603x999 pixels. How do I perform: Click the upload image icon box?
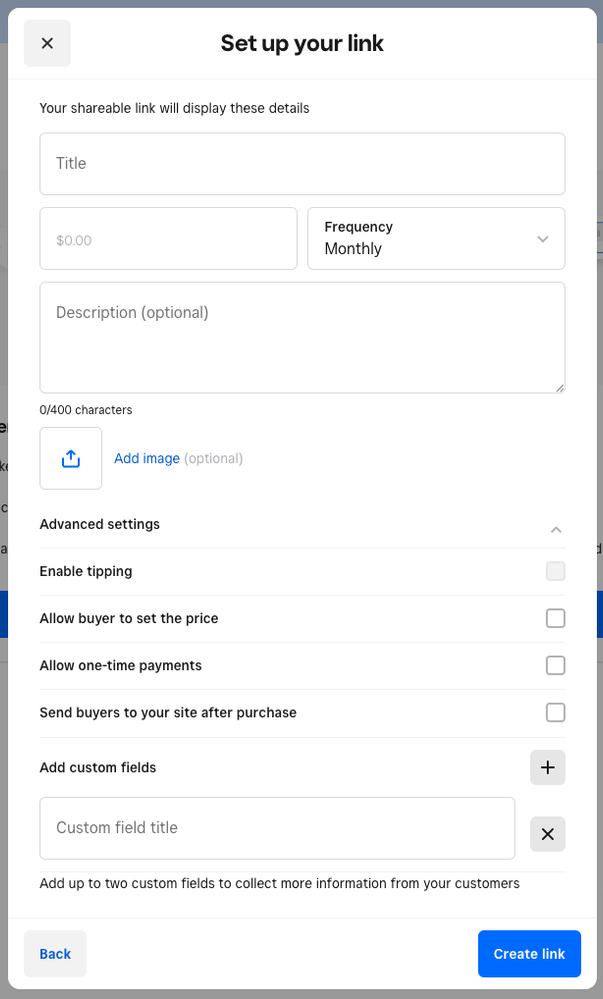tap(71, 458)
